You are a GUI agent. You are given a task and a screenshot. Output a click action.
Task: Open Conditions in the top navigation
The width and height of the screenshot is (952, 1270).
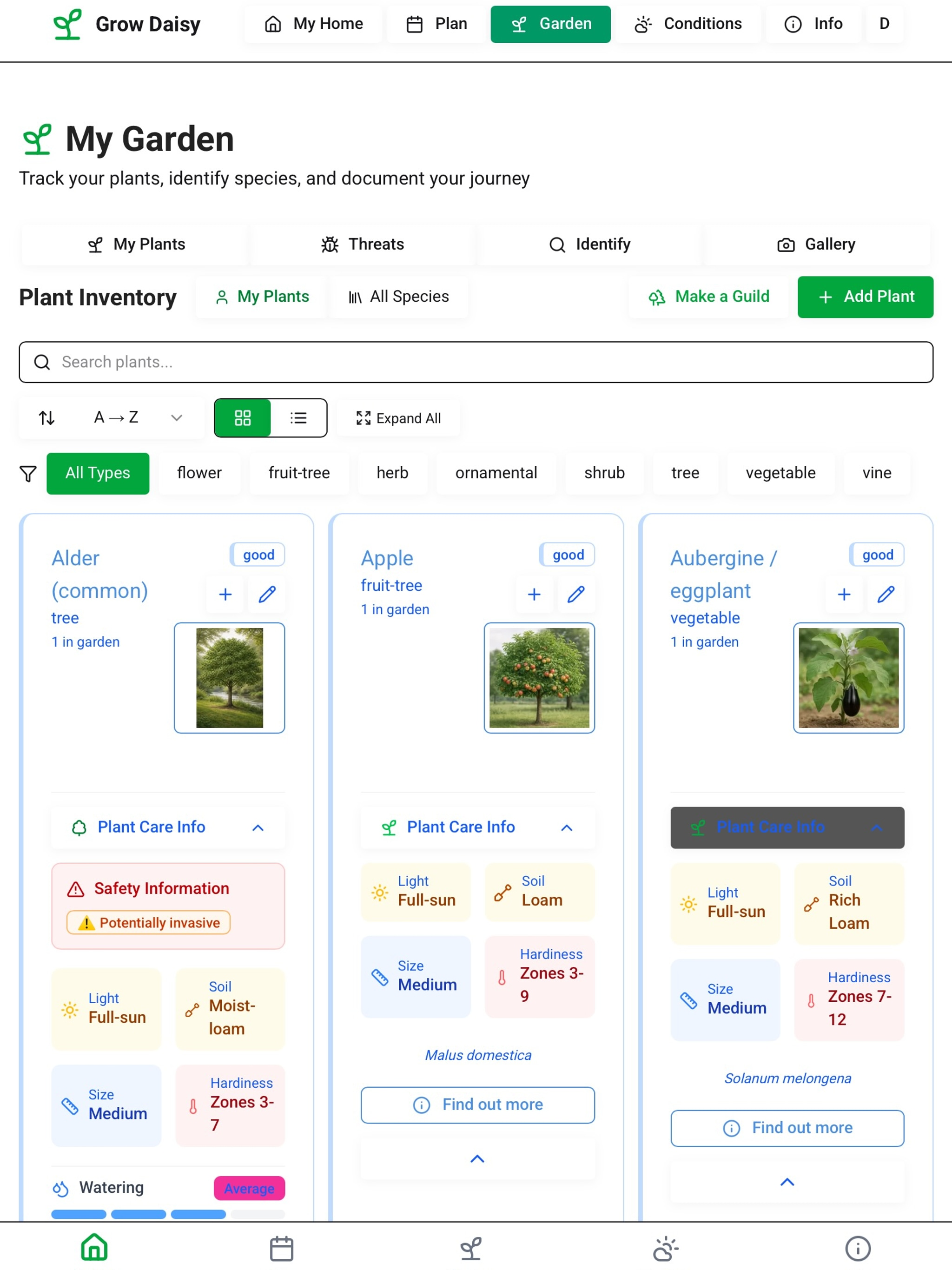coord(688,24)
